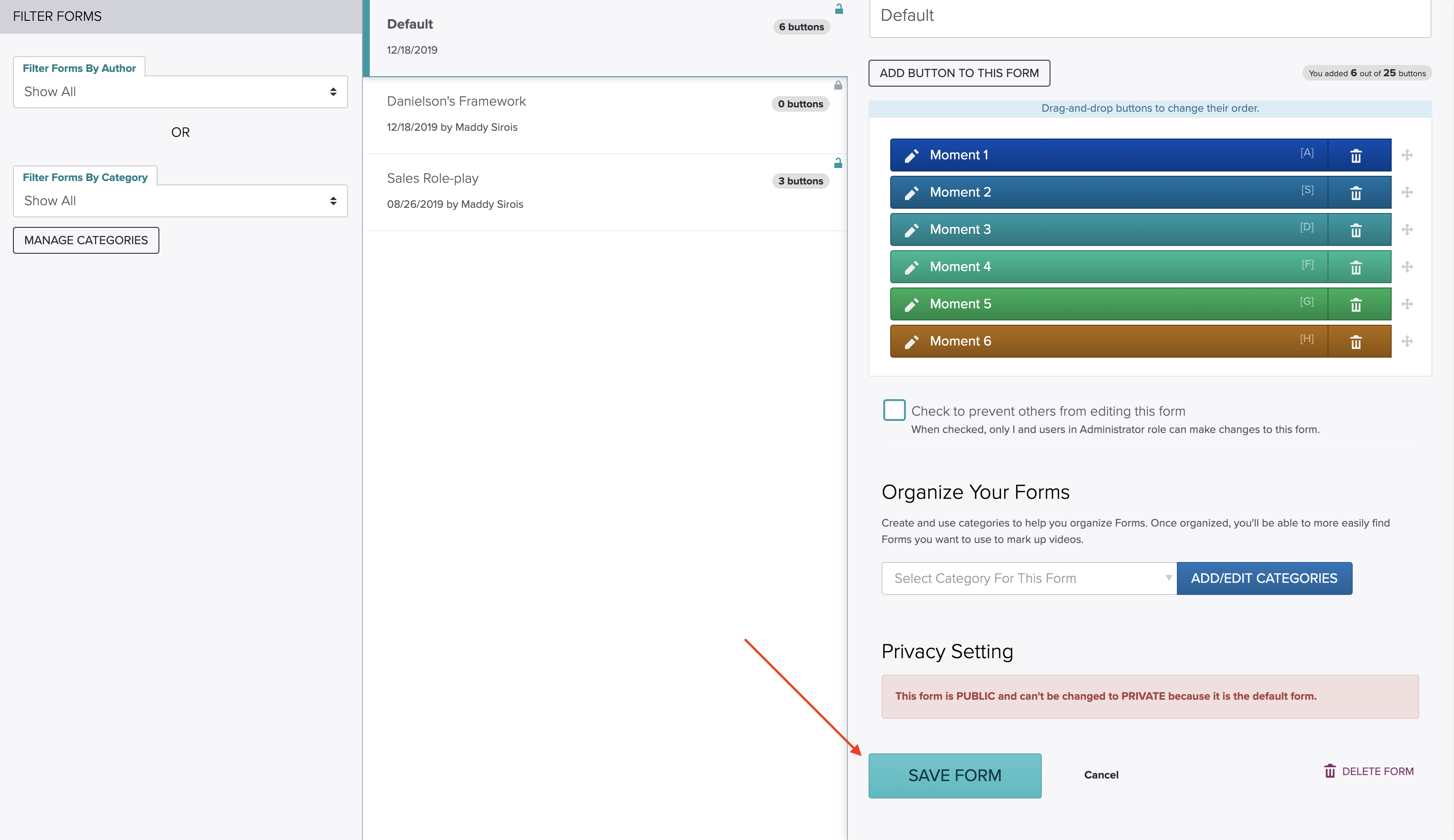The height and width of the screenshot is (840, 1454).
Task: Open Filter Forms By Category dropdown
Action: coord(181,201)
